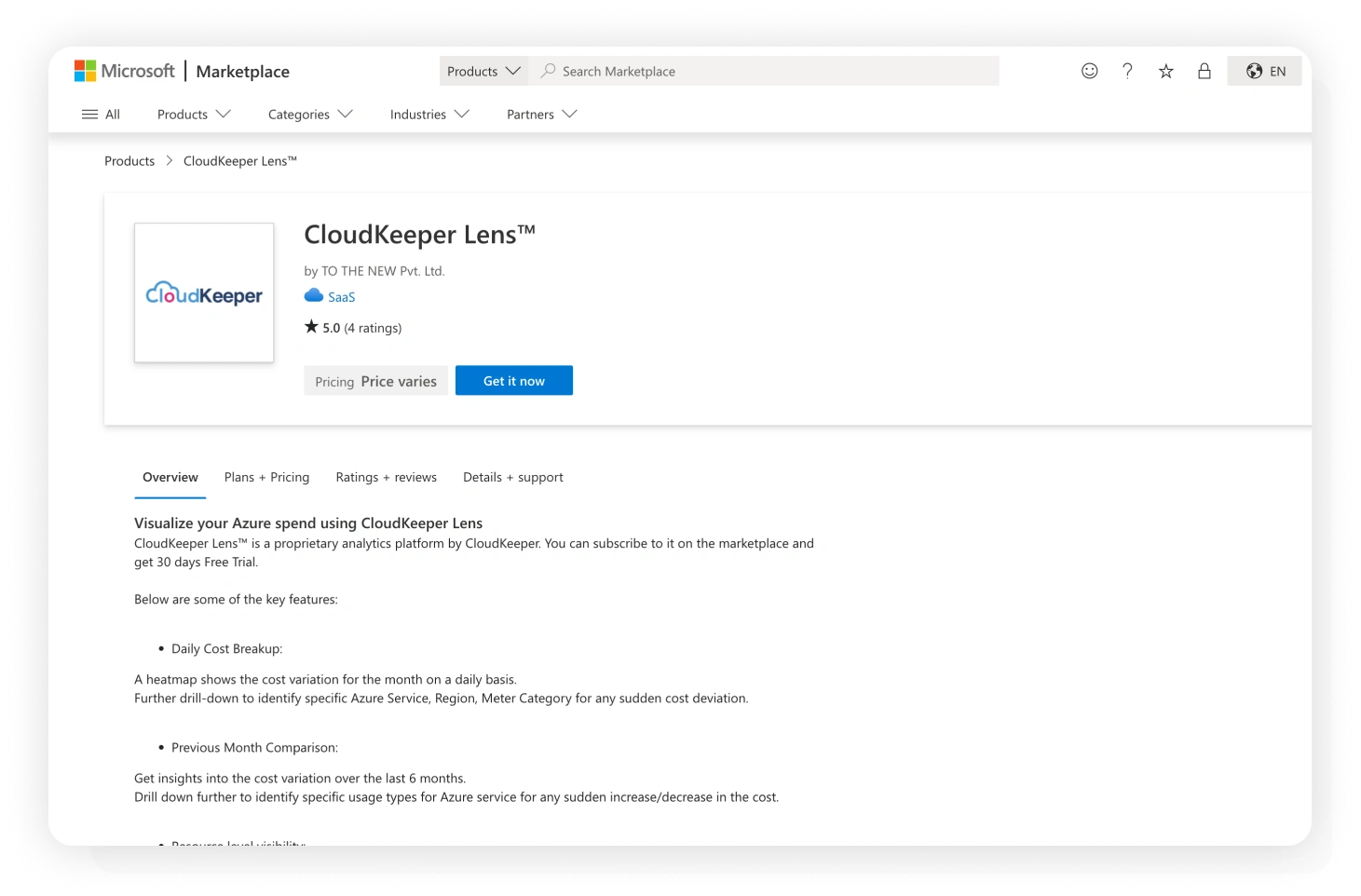This screenshot has height=896, width=1361.
Task: Click the CloudKeeper Lens™ breadcrumb text
Action: tap(240, 161)
